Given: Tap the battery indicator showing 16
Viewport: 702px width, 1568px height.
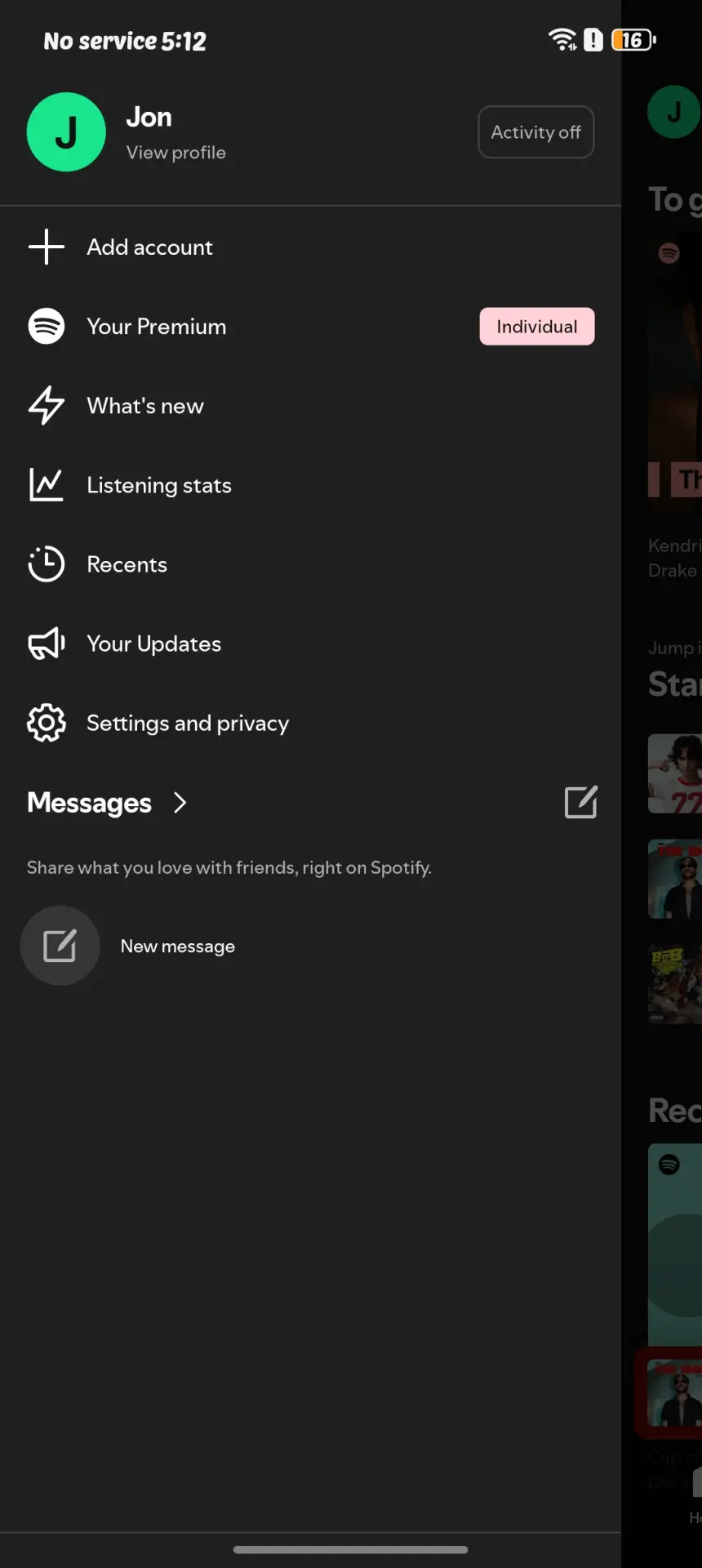Looking at the screenshot, I should (x=633, y=39).
